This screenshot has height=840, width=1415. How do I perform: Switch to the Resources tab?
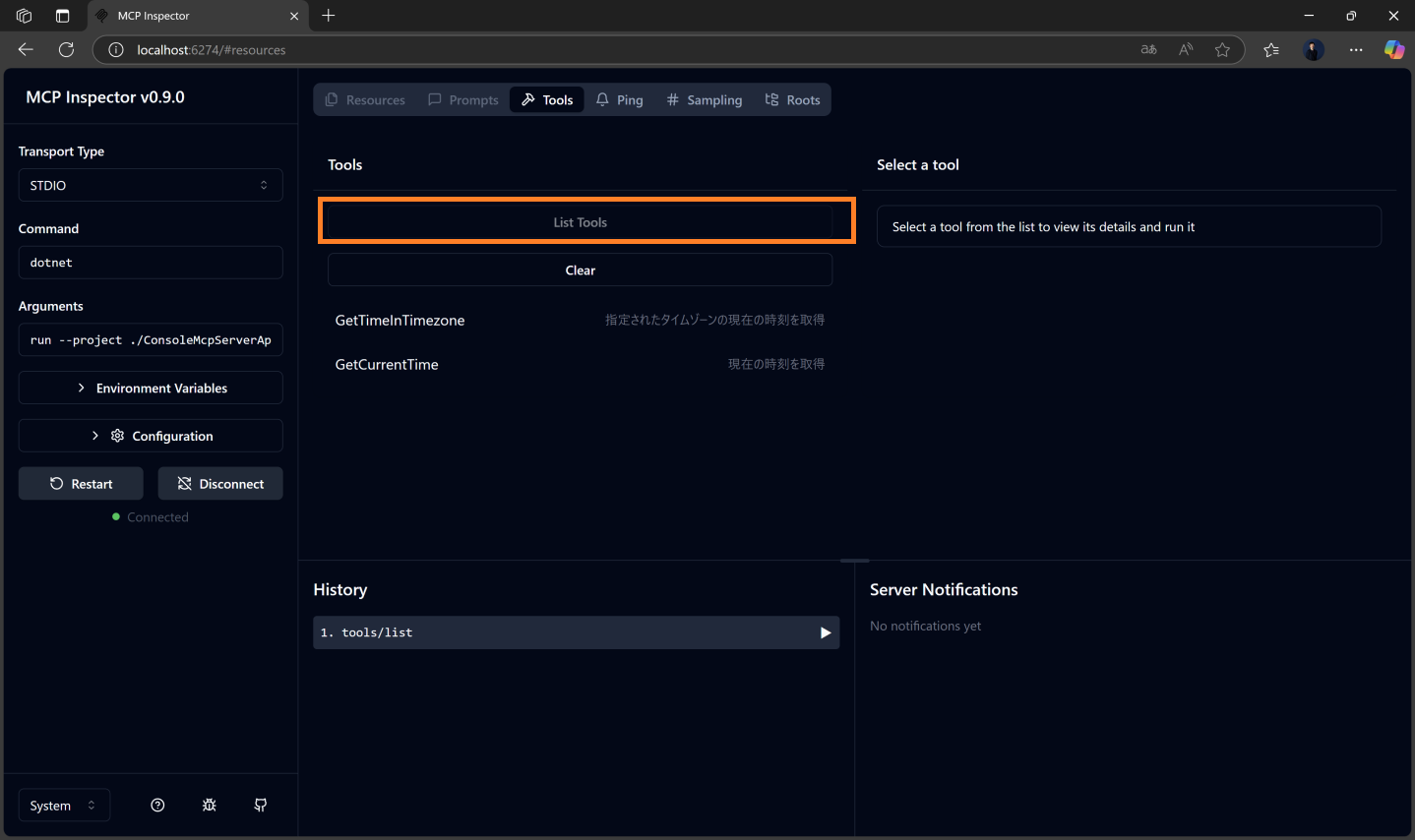coord(365,99)
